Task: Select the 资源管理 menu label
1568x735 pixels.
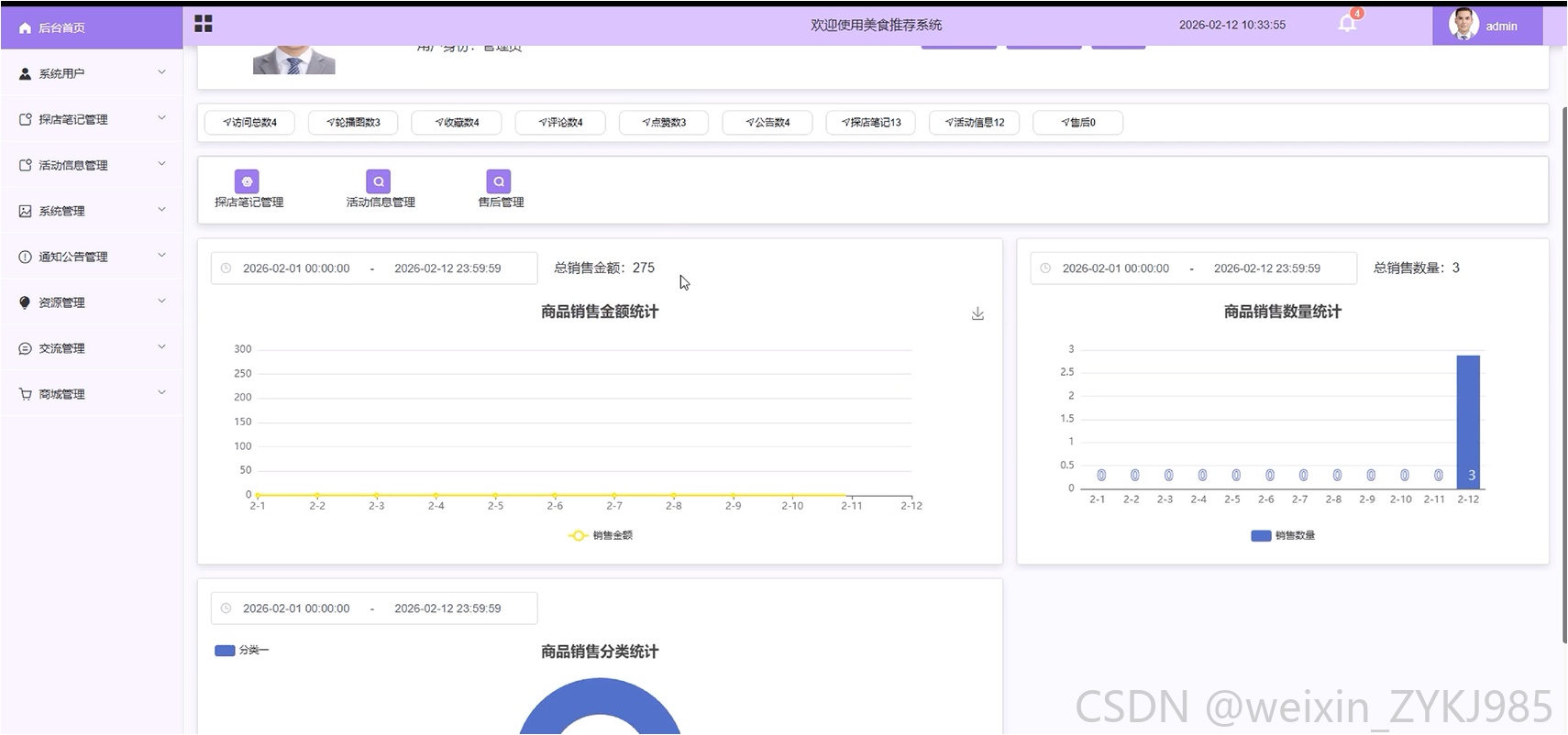Action: (61, 302)
